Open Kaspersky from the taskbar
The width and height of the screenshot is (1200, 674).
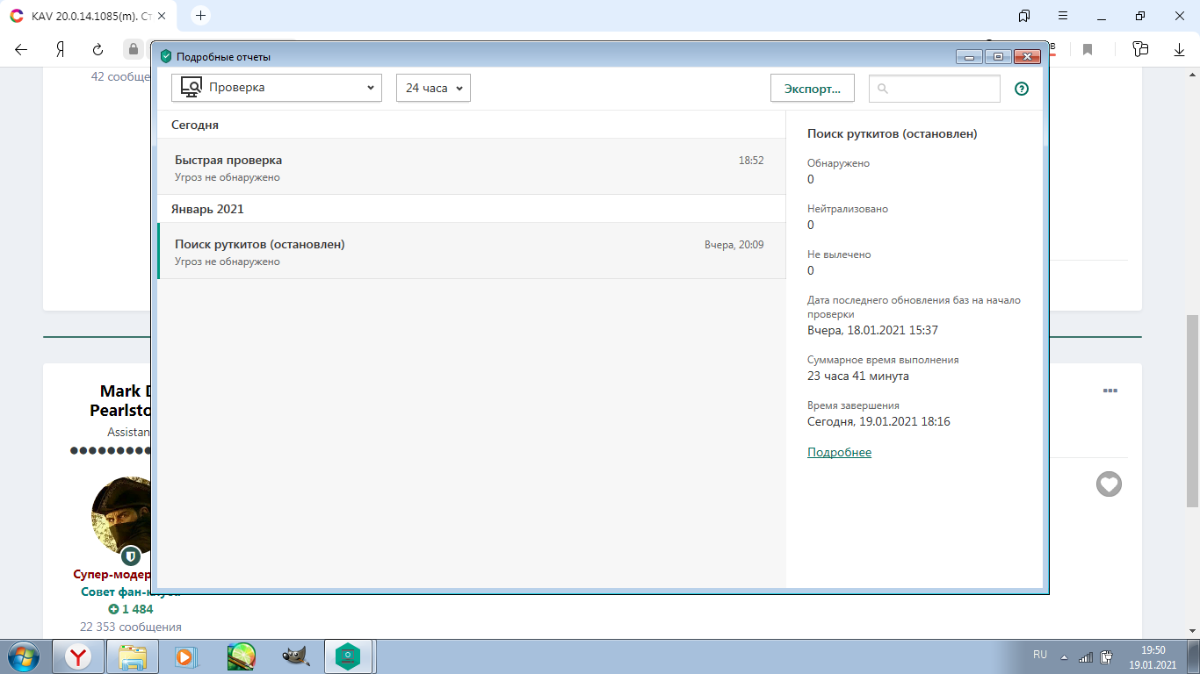[x=348, y=656]
